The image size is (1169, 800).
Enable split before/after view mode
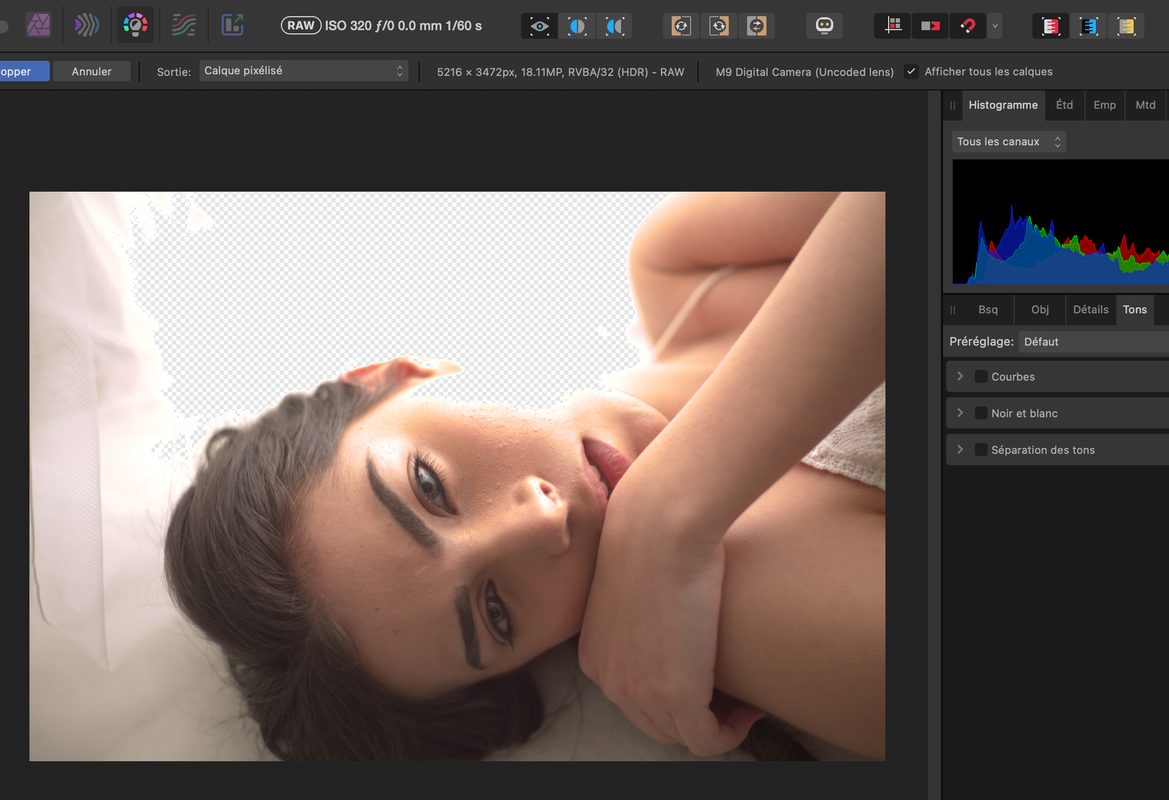click(578, 26)
